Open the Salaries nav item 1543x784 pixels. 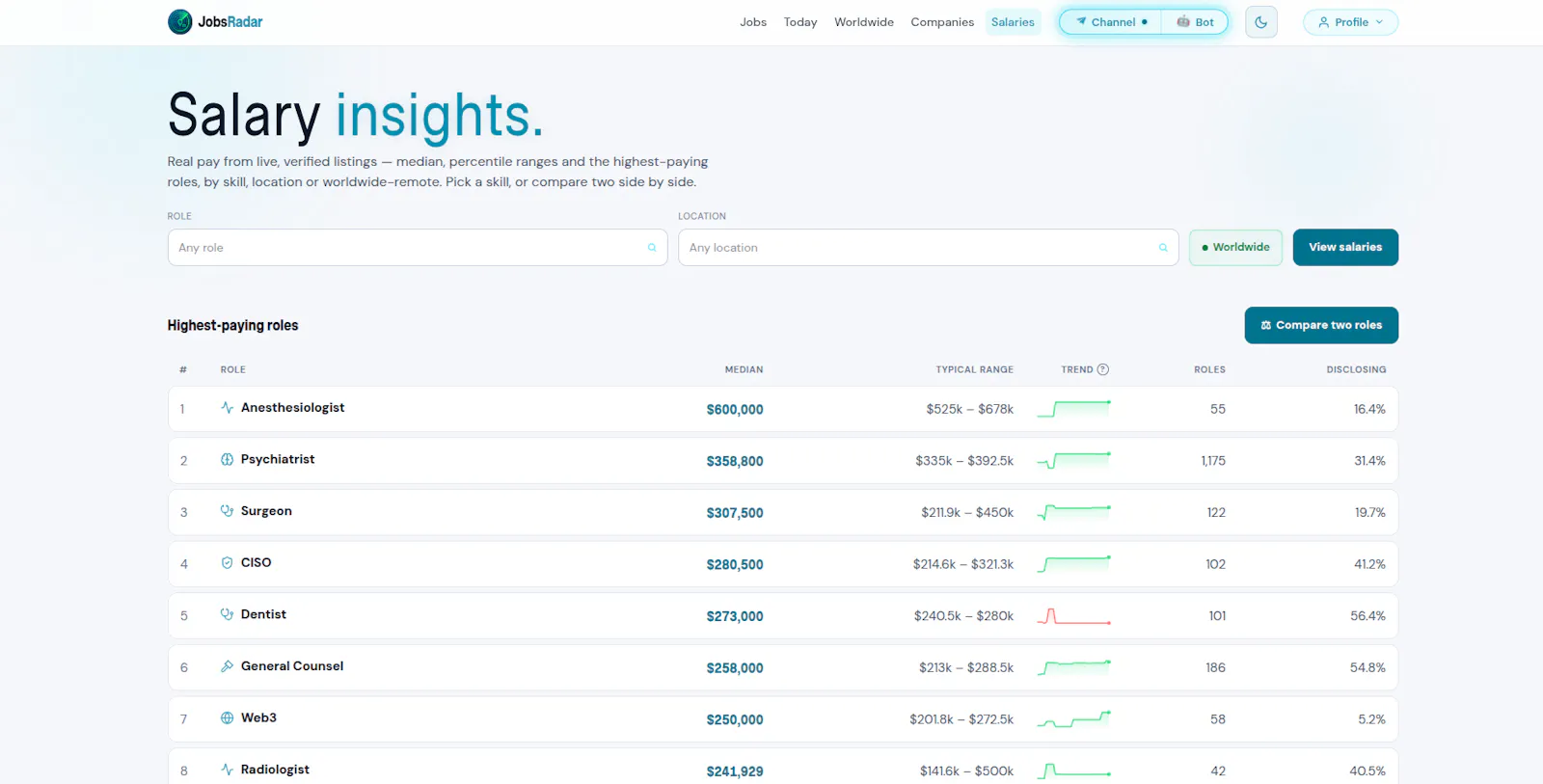(x=1013, y=22)
